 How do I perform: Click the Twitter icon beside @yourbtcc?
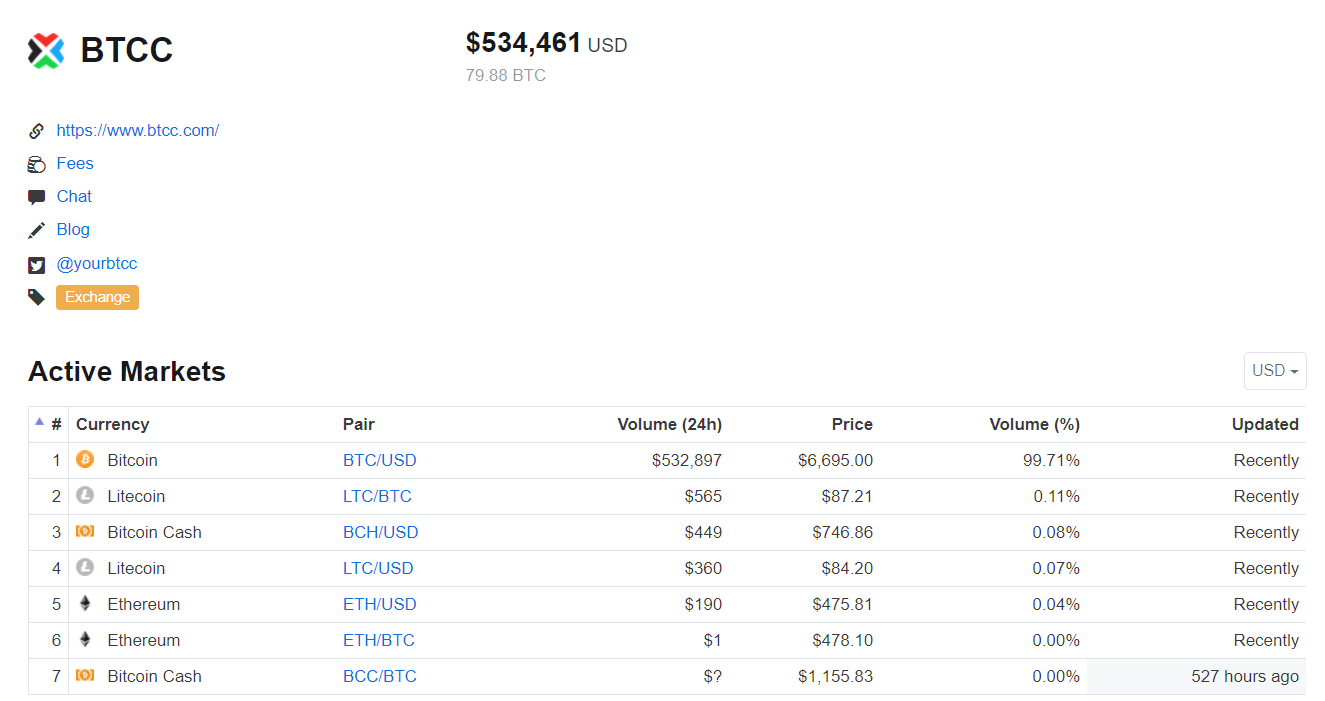pyautogui.click(x=37, y=265)
